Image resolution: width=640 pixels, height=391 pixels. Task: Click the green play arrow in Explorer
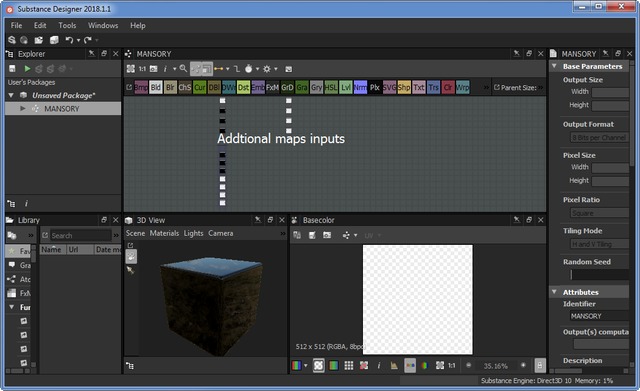point(27,69)
